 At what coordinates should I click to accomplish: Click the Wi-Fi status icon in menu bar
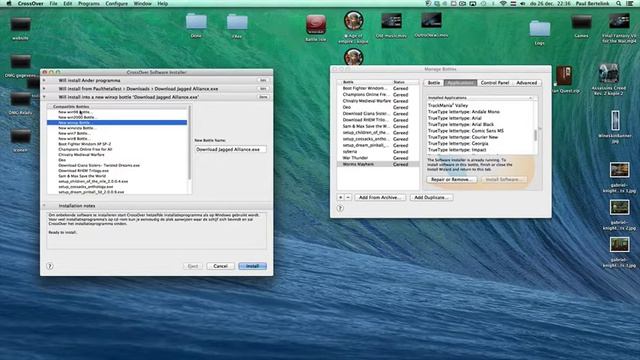[x=503, y=4]
